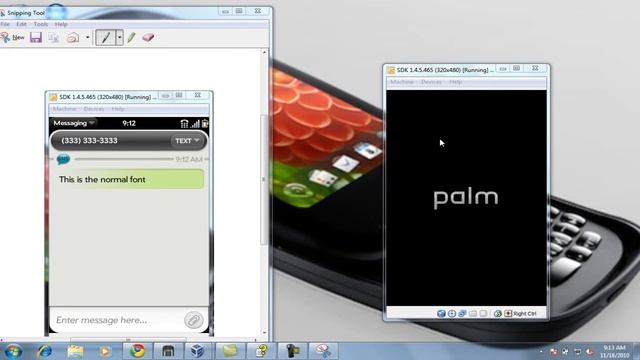Select the Eraser tool
The height and width of the screenshot is (360, 640).
[x=148, y=38]
